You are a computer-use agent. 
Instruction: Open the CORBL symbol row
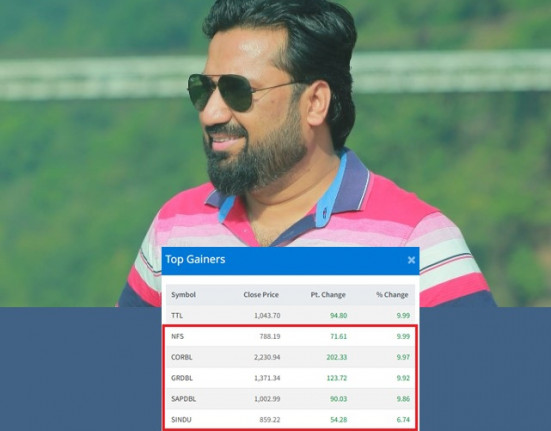[290, 357]
